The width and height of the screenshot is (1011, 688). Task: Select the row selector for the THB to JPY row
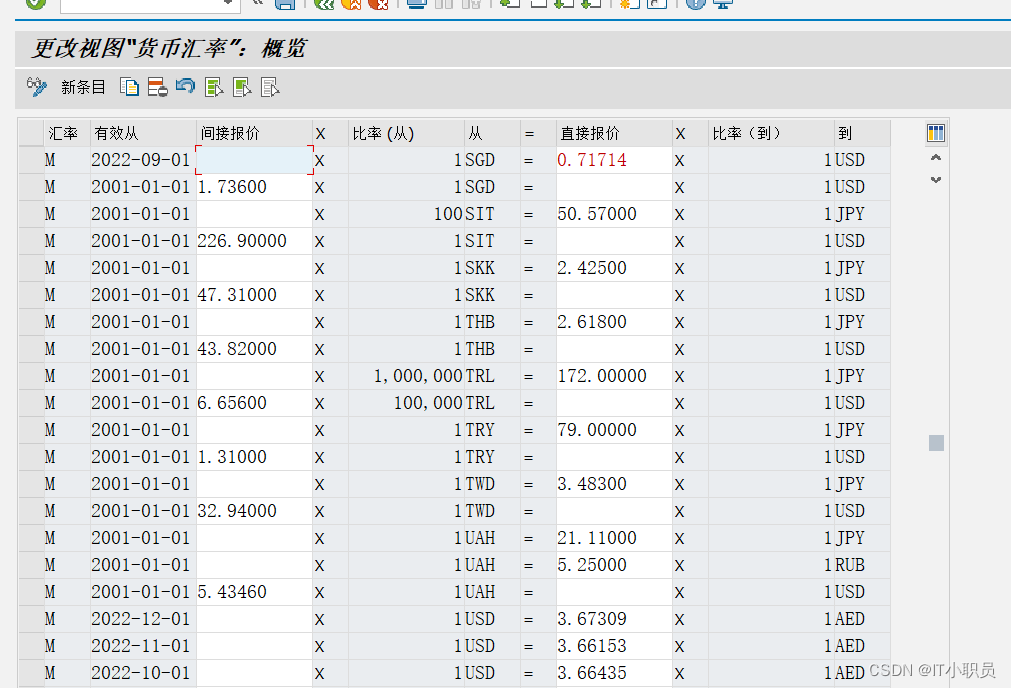pos(30,322)
